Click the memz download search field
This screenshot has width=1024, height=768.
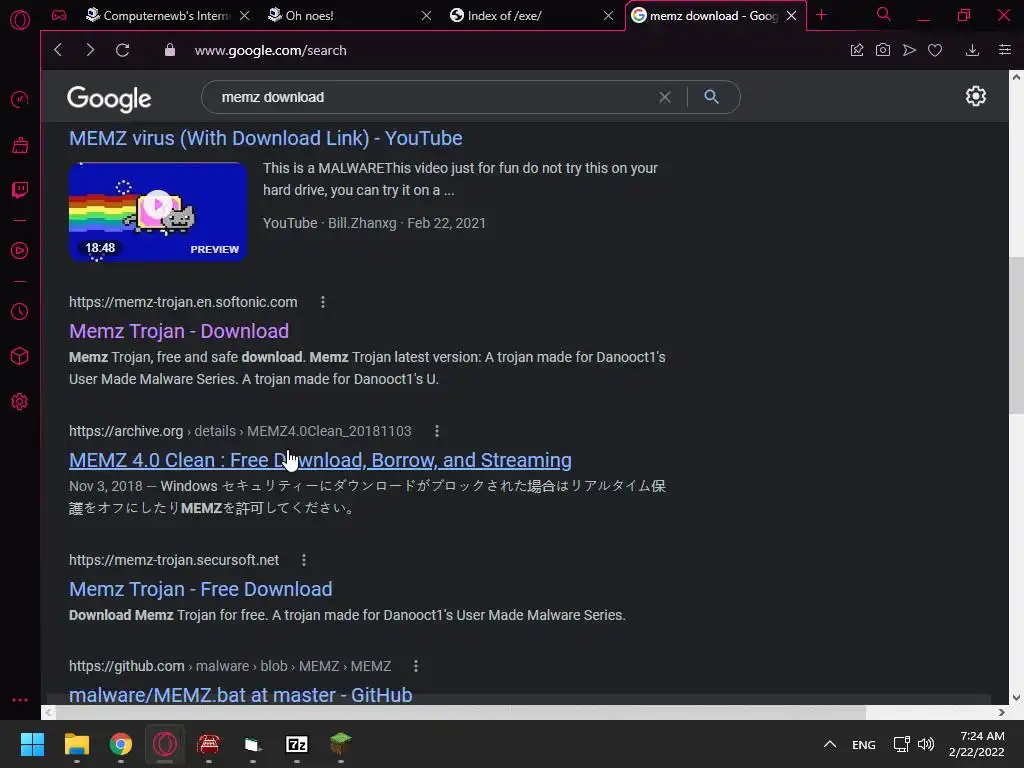[431, 97]
